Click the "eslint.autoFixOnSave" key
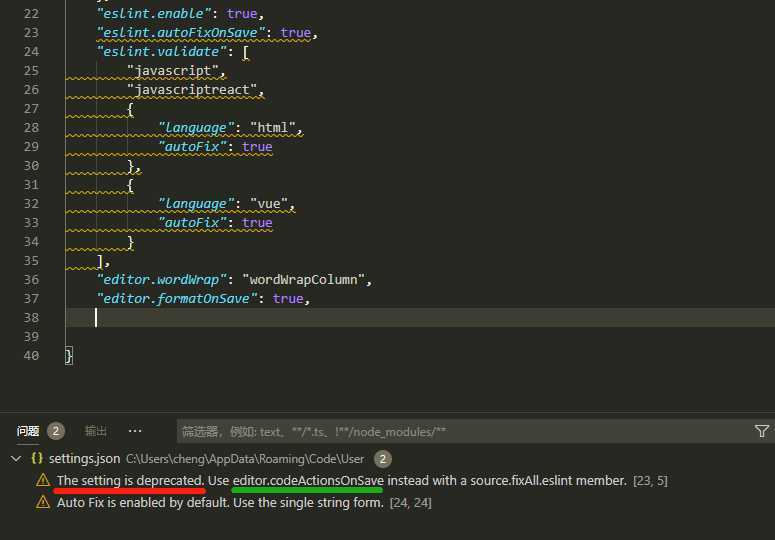The height and width of the screenshot is (540, 775). [181, 33]
